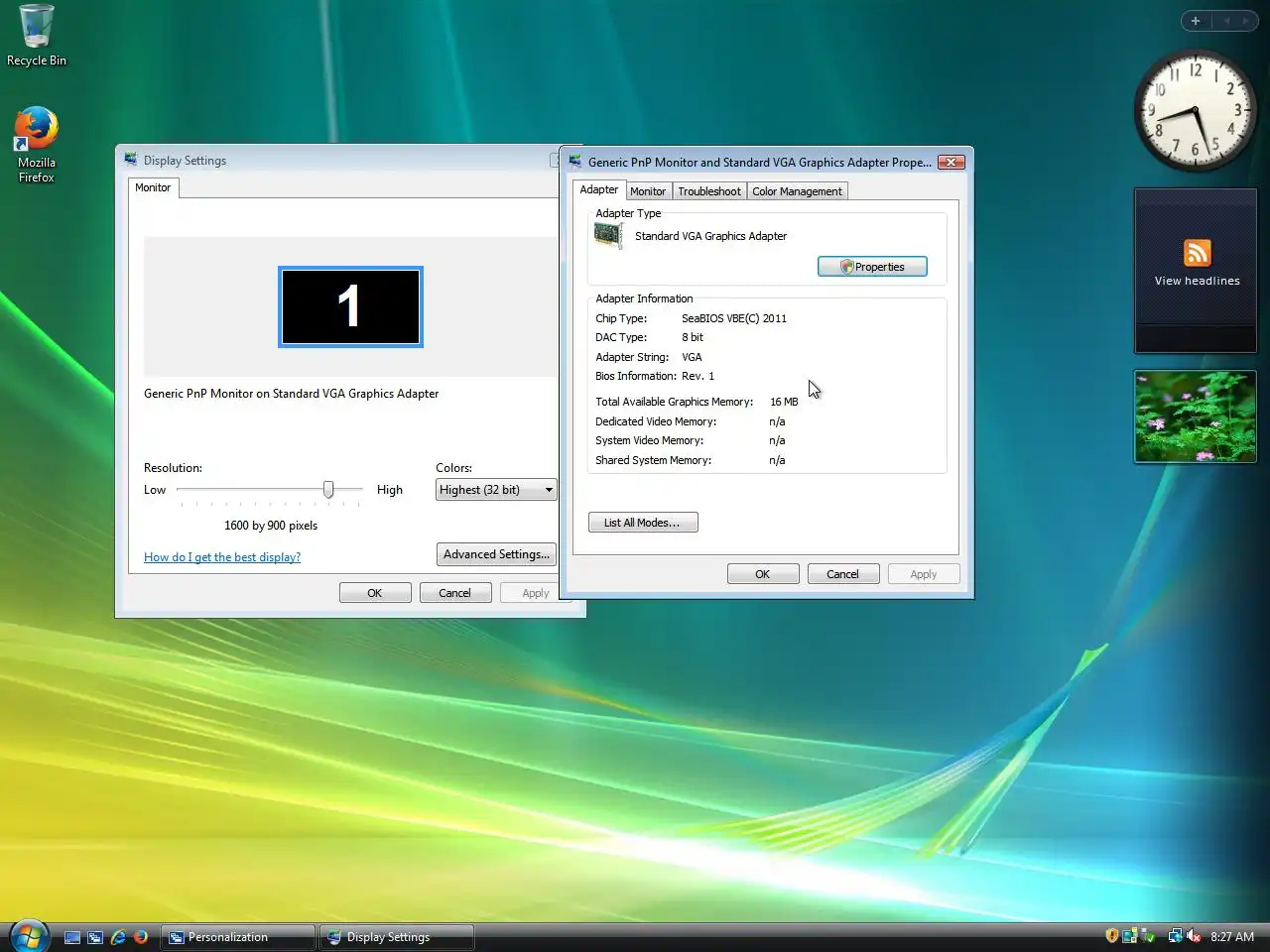Click the Safely Remove Hardware tray icon
Screen dimensions: 1270x952
click(1148, 936)
